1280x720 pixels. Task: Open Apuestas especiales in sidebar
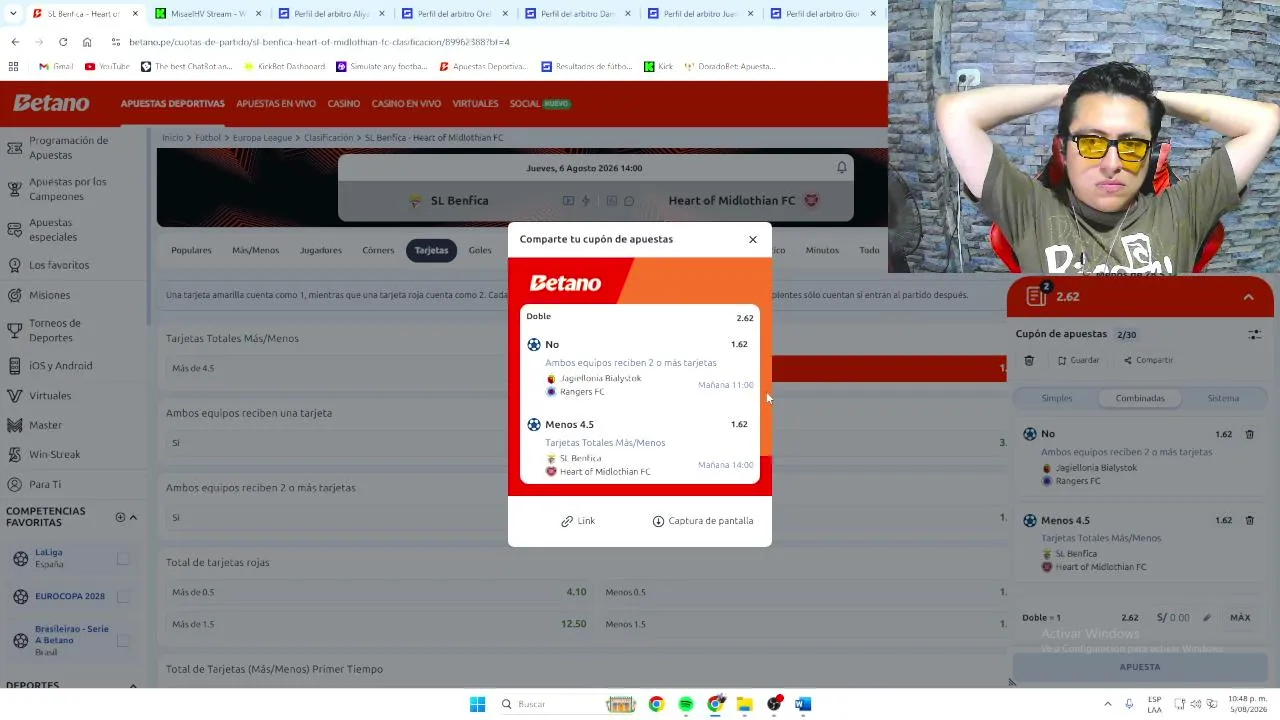53,230
